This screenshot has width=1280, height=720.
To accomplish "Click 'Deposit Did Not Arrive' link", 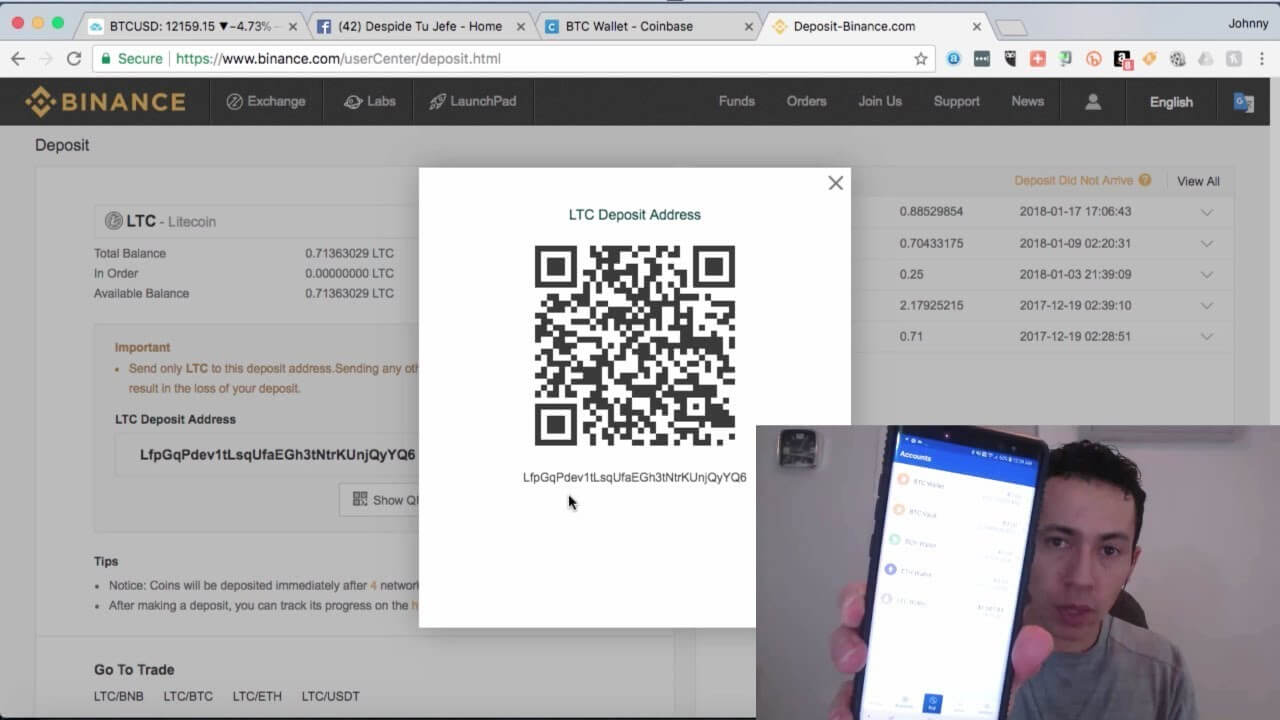I will point(1073,181).
